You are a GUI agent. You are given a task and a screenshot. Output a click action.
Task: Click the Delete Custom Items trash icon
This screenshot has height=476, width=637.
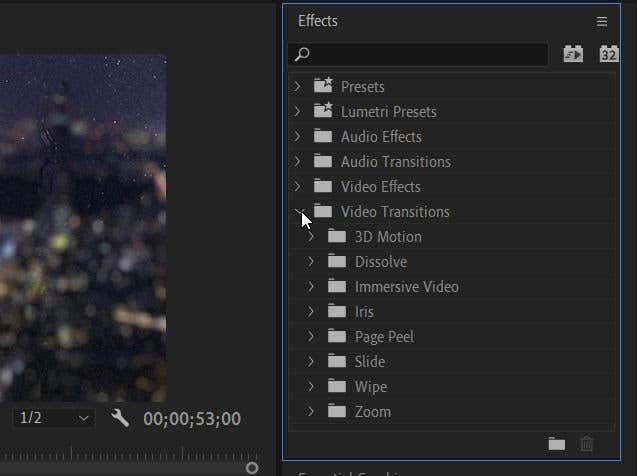click(x=587, y=444)
